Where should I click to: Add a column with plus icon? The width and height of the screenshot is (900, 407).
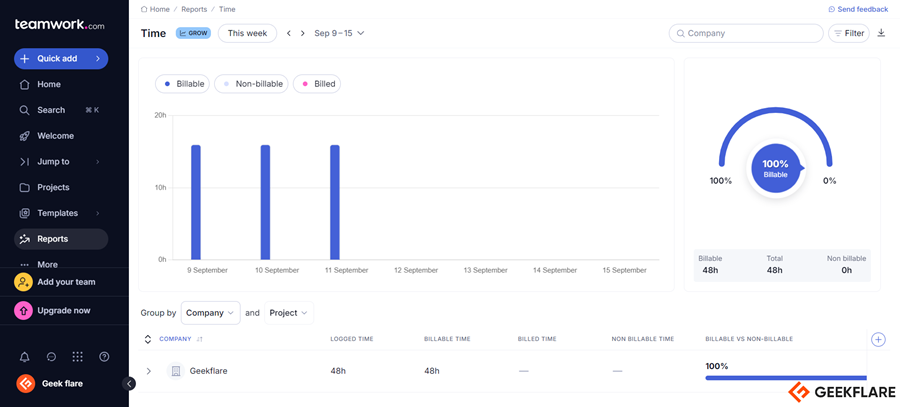point(878,339)
